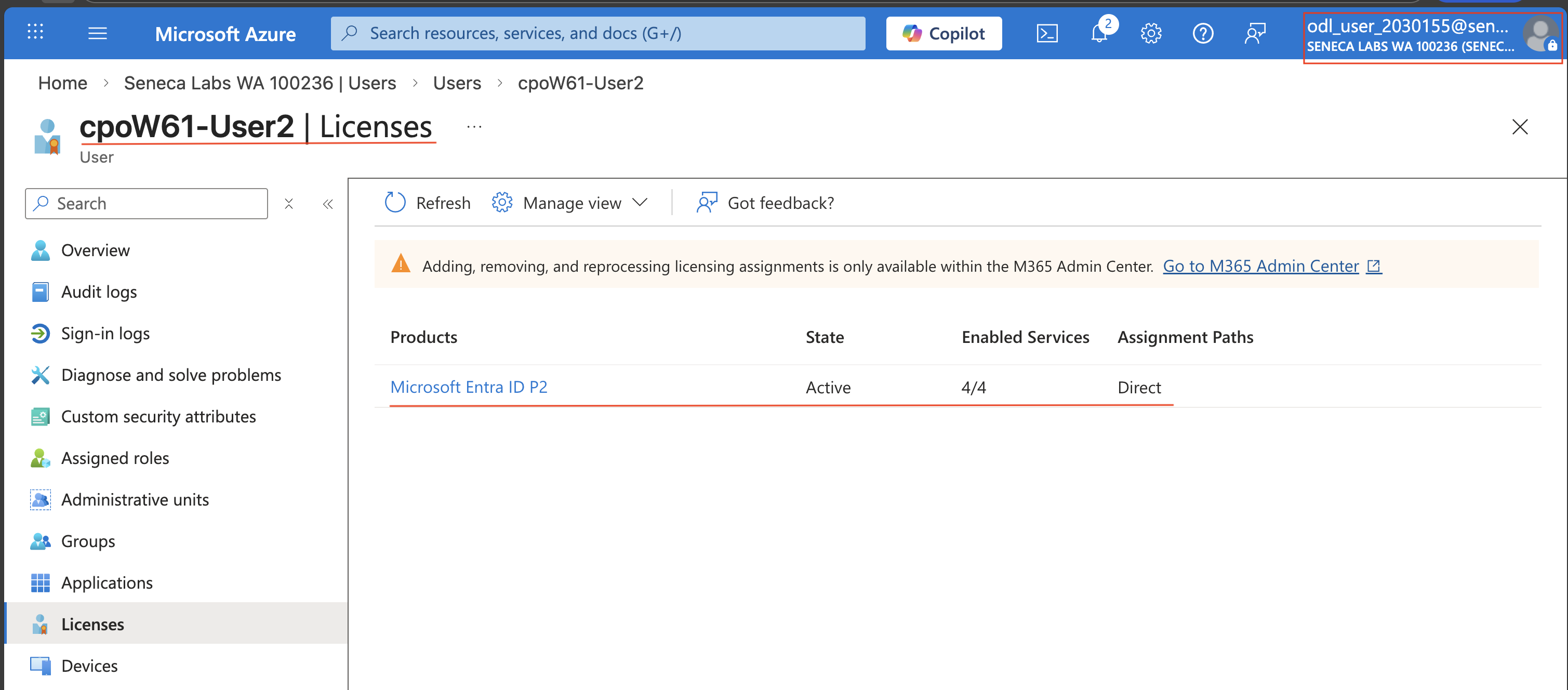This screenshot has height=690, width=1568.
Task: Clear the sidebar search with X
Action: point(289,203)
